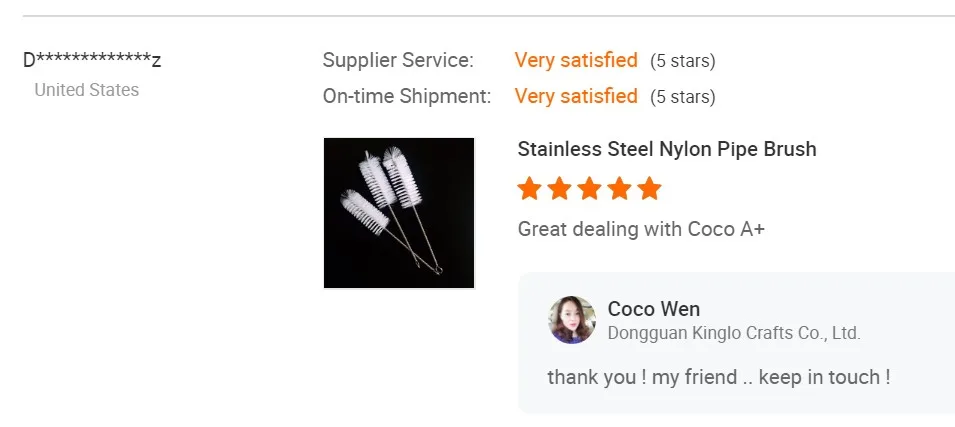Click the United States reviewer country
955x427 pixels.
click(87, 90)
